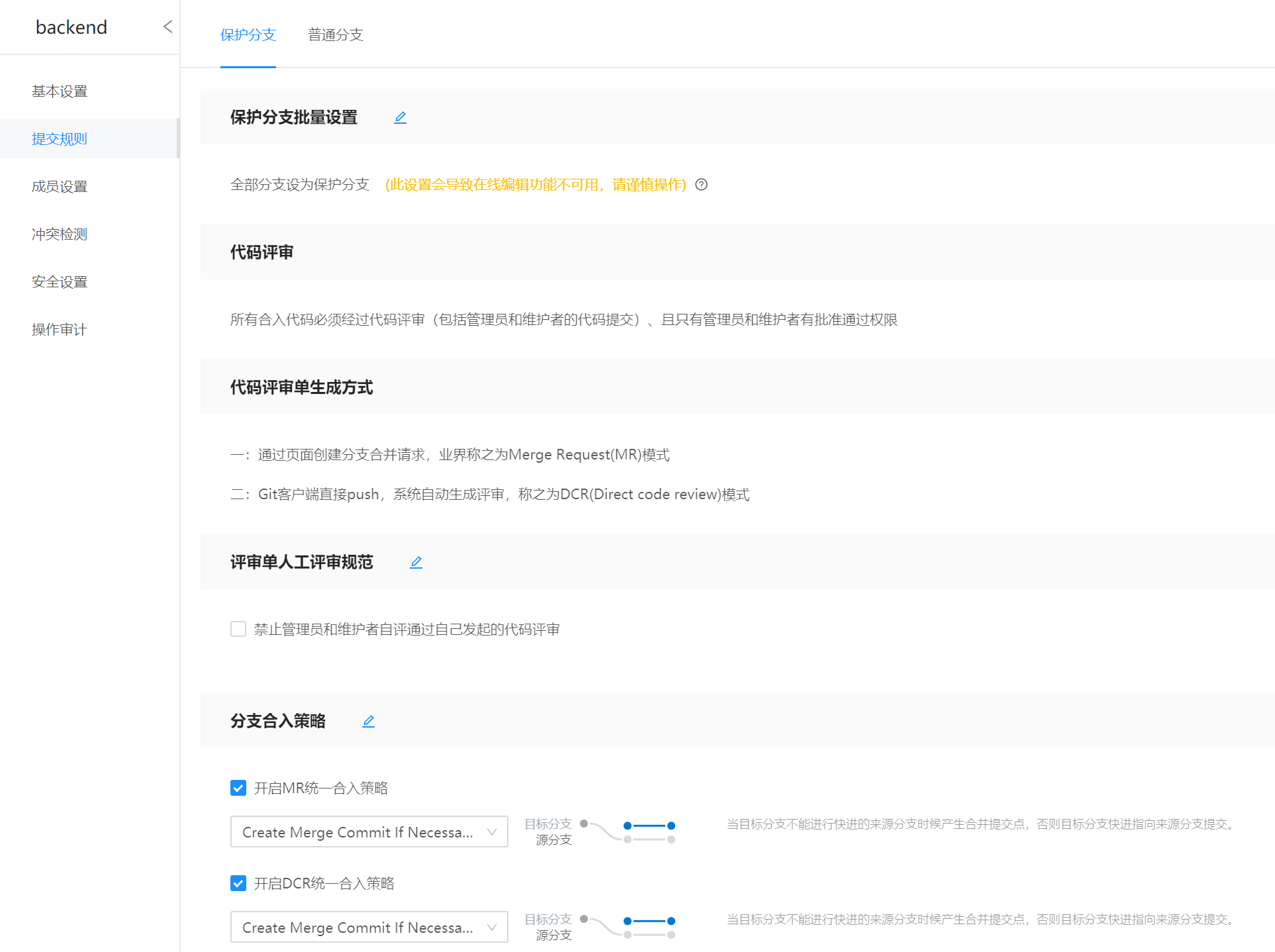Open the DCR merge strategy dropdown
Screen dimensions: 1275x952
[369, 927]
